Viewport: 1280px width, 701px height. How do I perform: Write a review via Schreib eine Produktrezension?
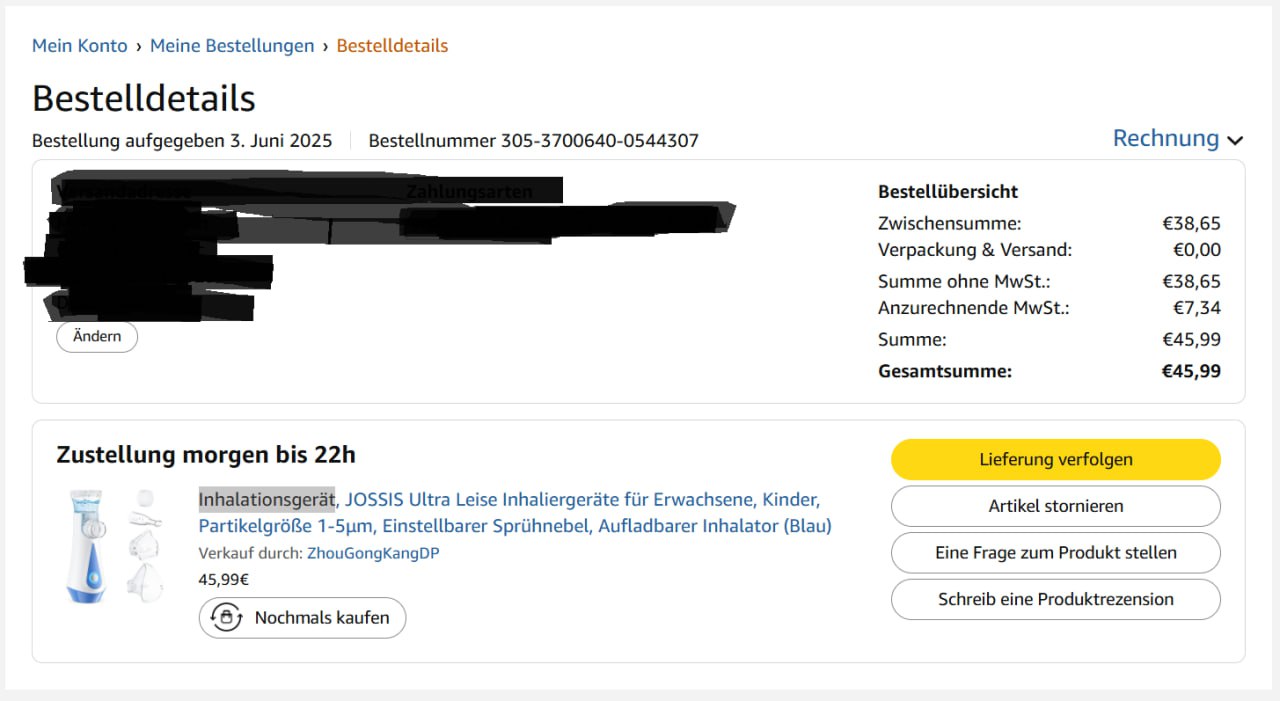coord(1056,599)
